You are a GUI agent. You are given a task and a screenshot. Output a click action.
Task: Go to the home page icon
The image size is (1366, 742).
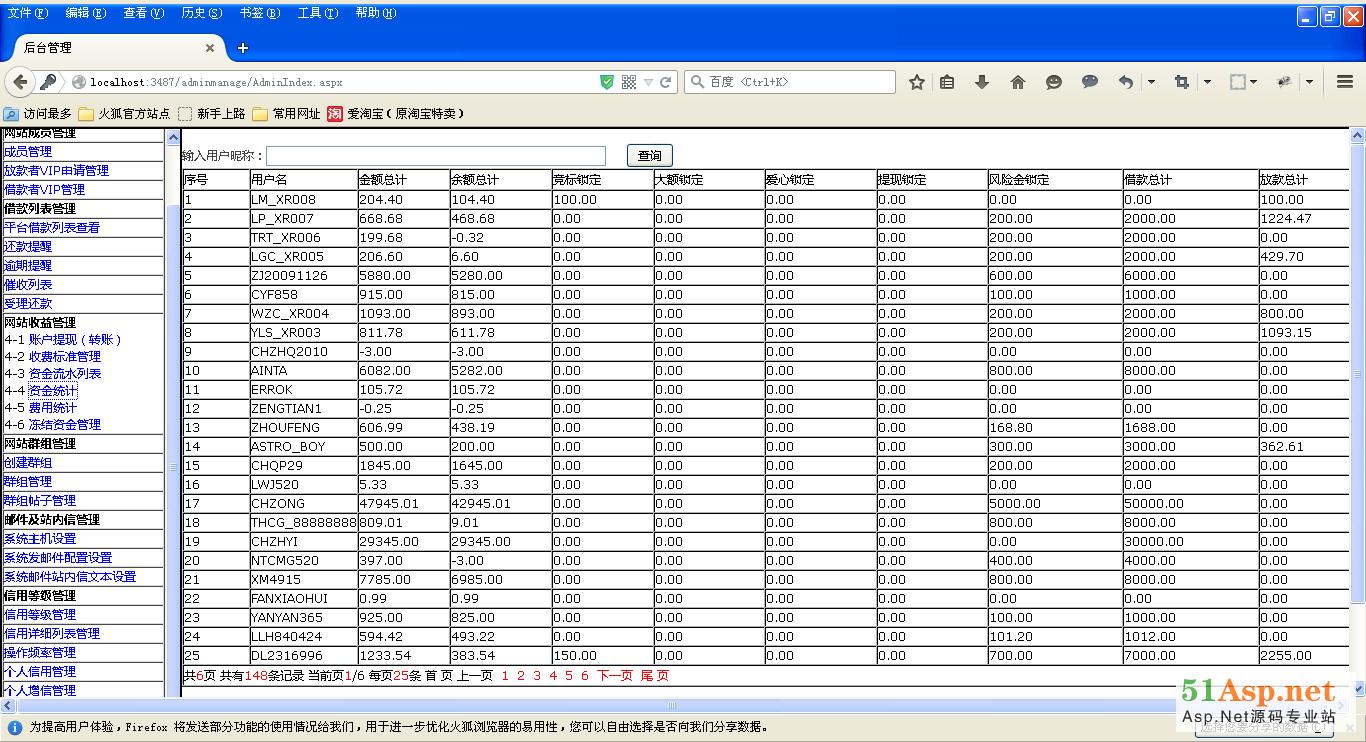click(1018, 82)
